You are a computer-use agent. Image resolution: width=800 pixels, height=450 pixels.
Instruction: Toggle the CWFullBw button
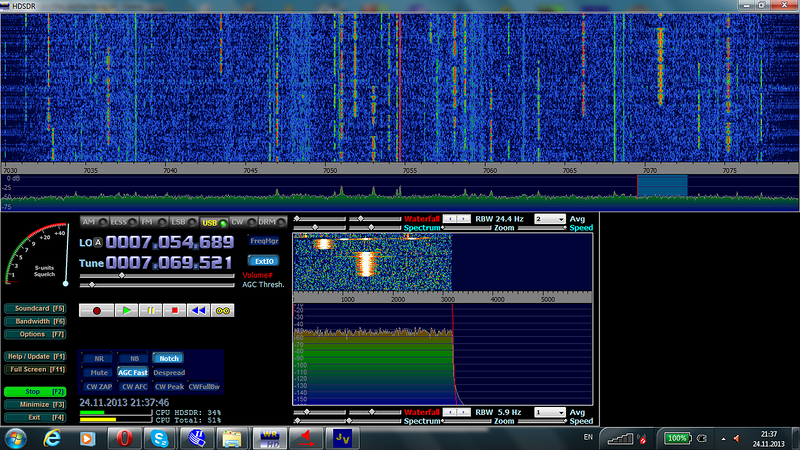coord(204,387)
